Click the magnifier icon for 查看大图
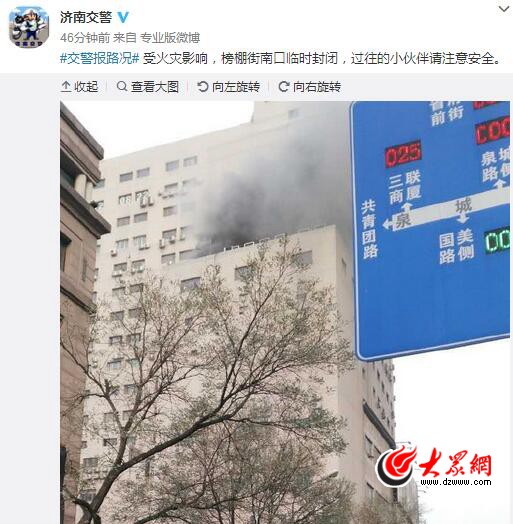513x524 pixels. pyautogui.click(x=122, y=87)
